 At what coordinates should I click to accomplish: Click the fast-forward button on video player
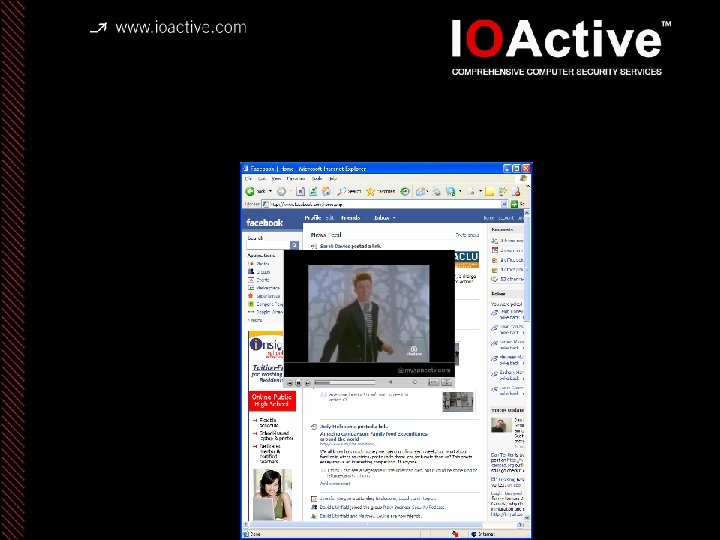[x=308, y=382]
